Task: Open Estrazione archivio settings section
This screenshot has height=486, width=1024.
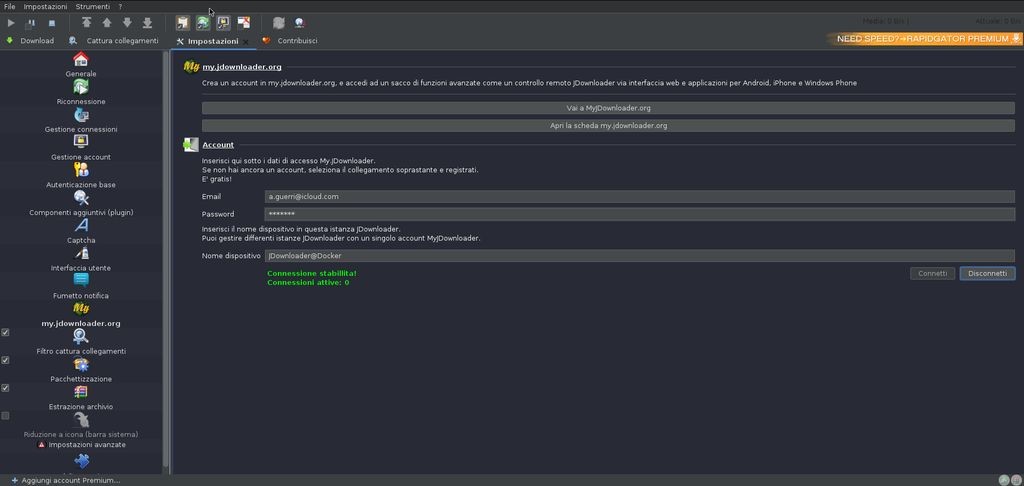Action: (x=81, y=398)
